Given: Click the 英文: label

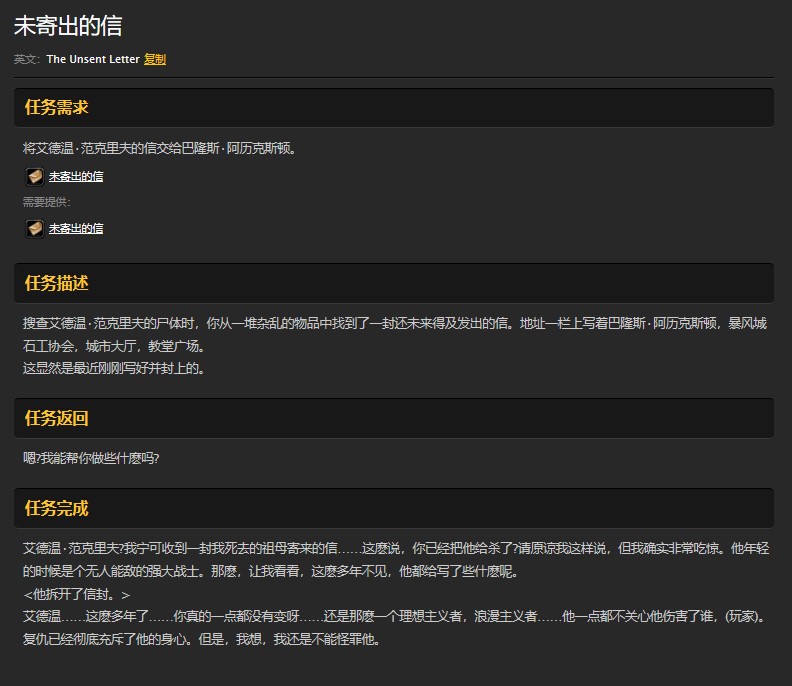Looking at the screenshot, I should (27, 59).
